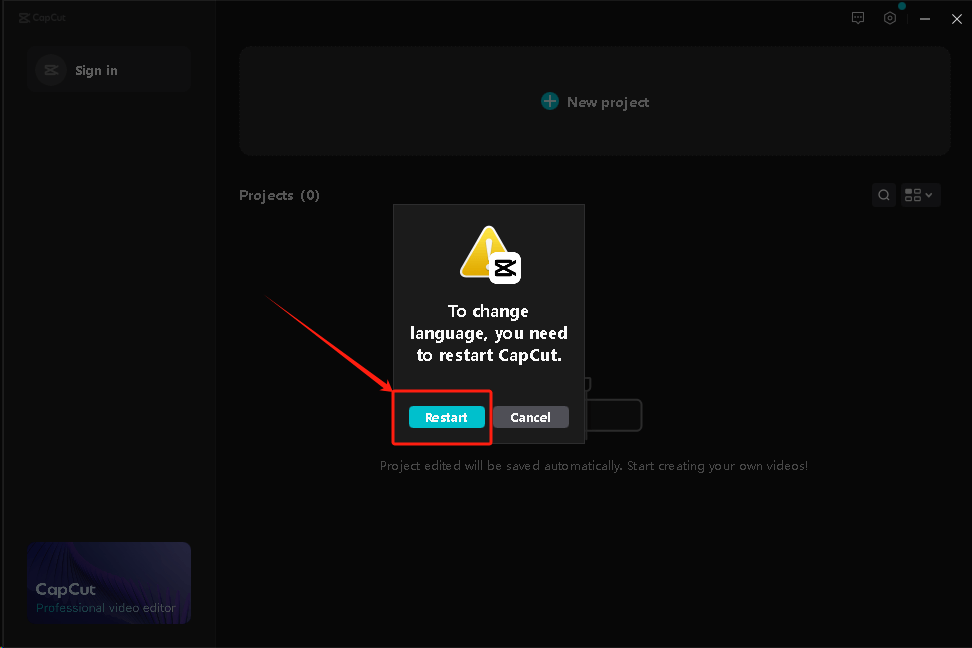Open the CapCut Professional video editor banner
This screenshot has height=648, width=972.
click(109, 582)
